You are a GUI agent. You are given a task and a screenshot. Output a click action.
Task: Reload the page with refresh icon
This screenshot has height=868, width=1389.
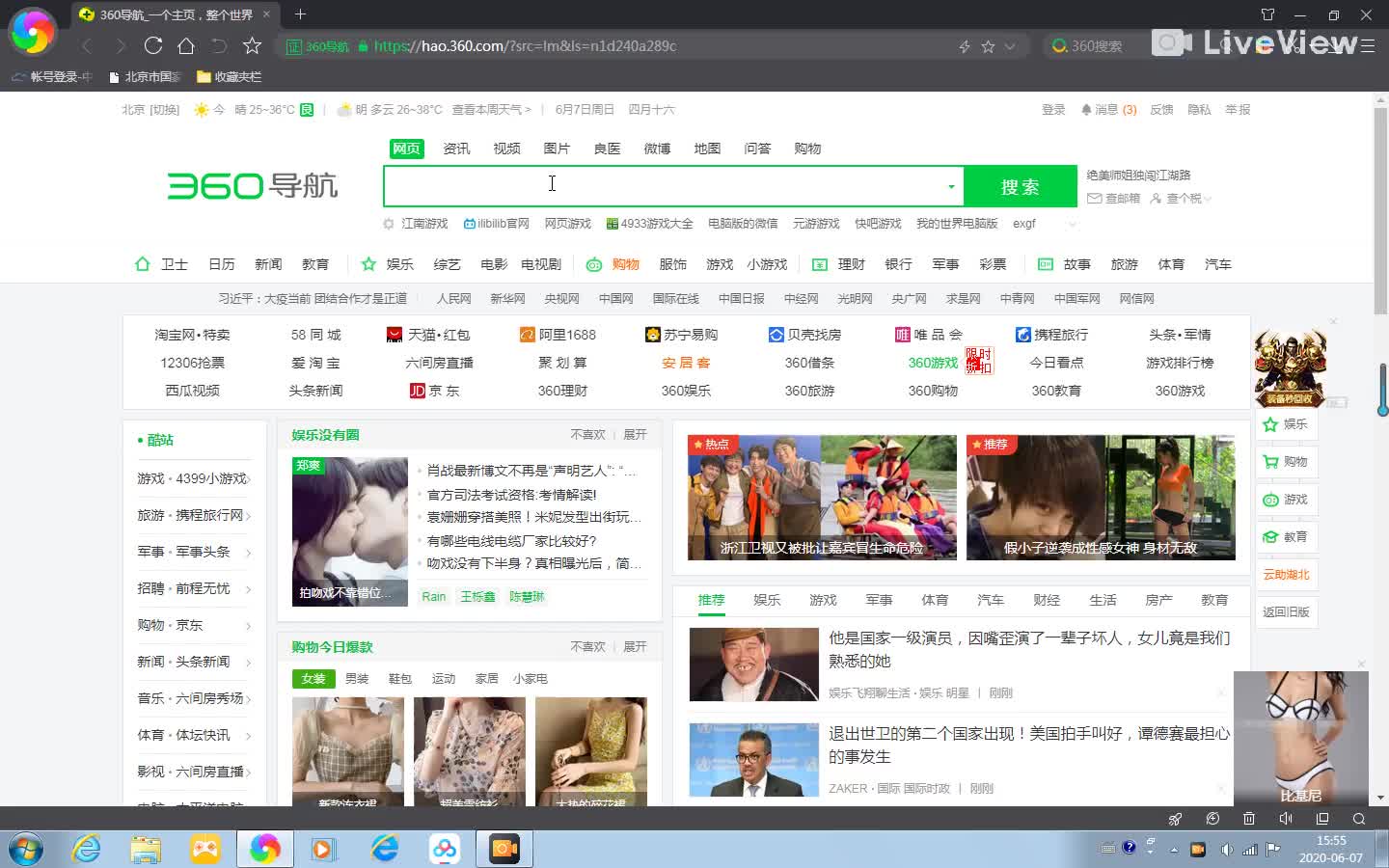click(x=153, y=45)
